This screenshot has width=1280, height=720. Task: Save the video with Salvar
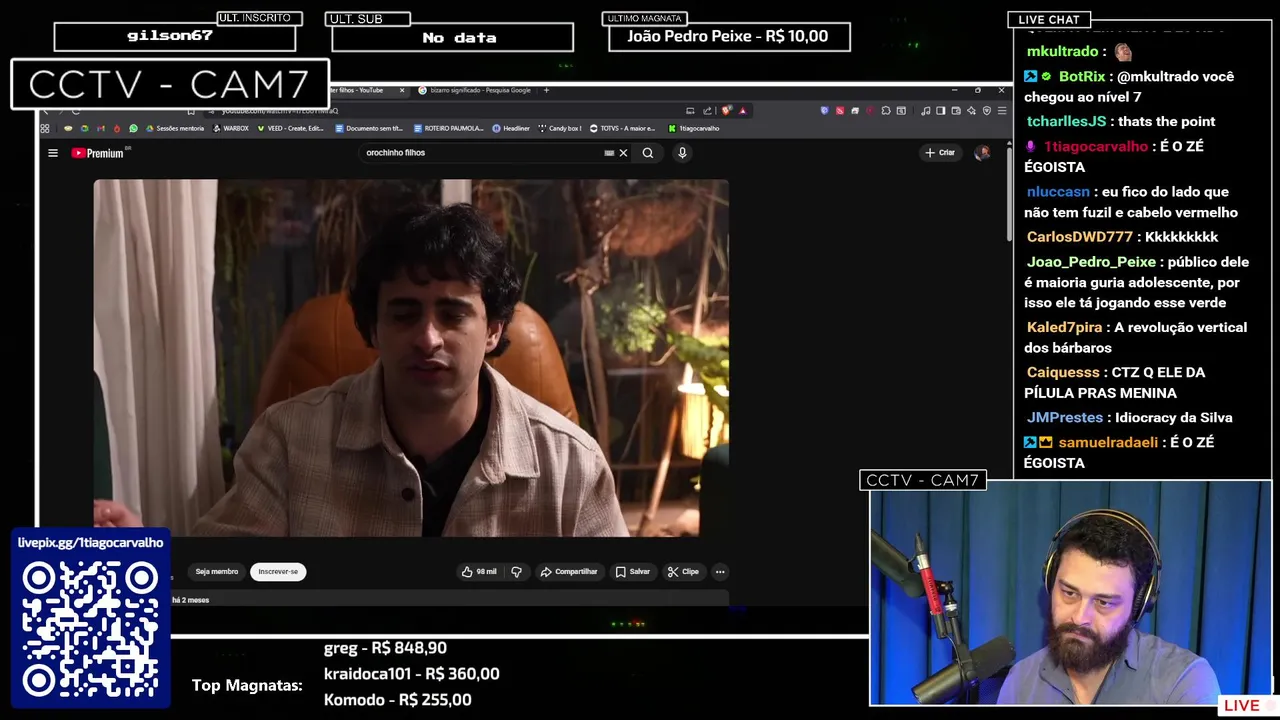tap(633, 572)
